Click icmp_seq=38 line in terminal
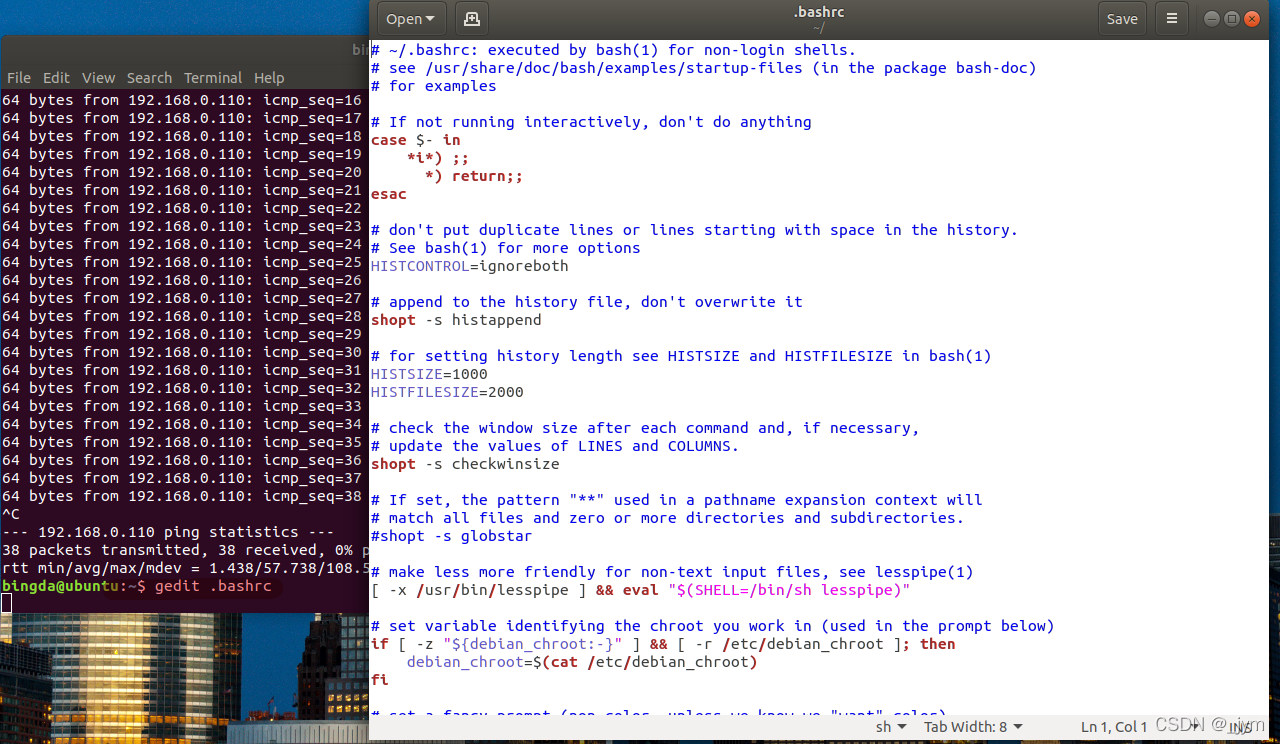The height and width of the screenshot is (744, 1280). (181, 496)
